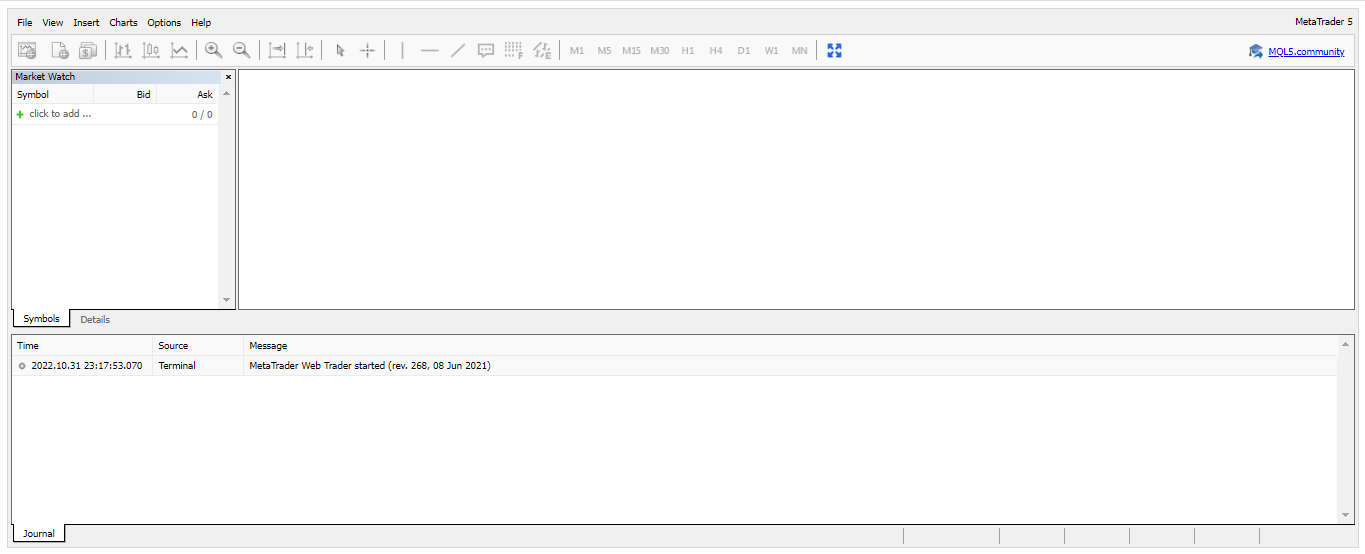Close the Market Watch panel

[228, 77]
